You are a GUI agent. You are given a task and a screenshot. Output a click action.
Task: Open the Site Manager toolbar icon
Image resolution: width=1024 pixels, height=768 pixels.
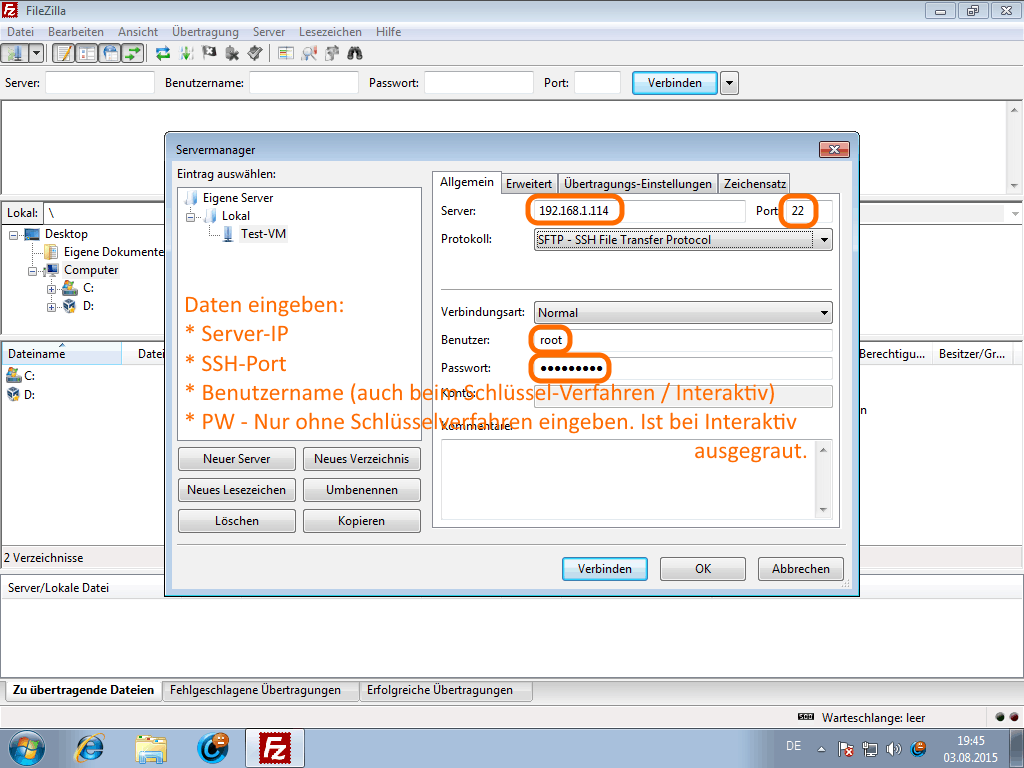(x=15, y=53)
